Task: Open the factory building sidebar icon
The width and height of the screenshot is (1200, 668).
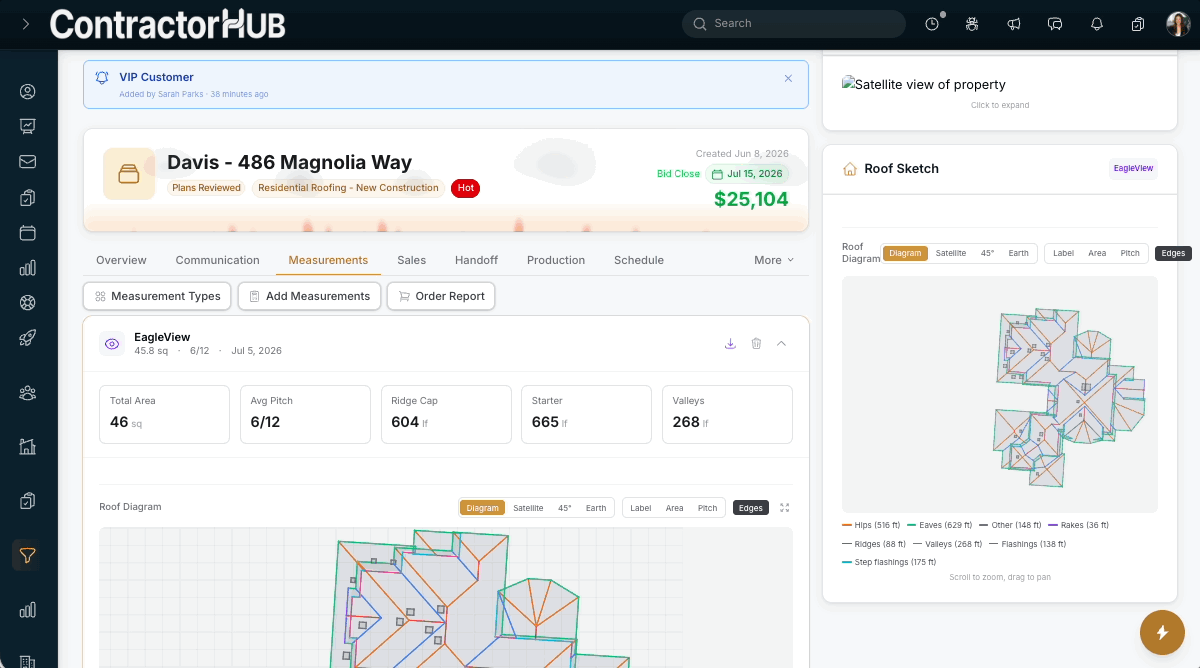Action: [28, 447]
